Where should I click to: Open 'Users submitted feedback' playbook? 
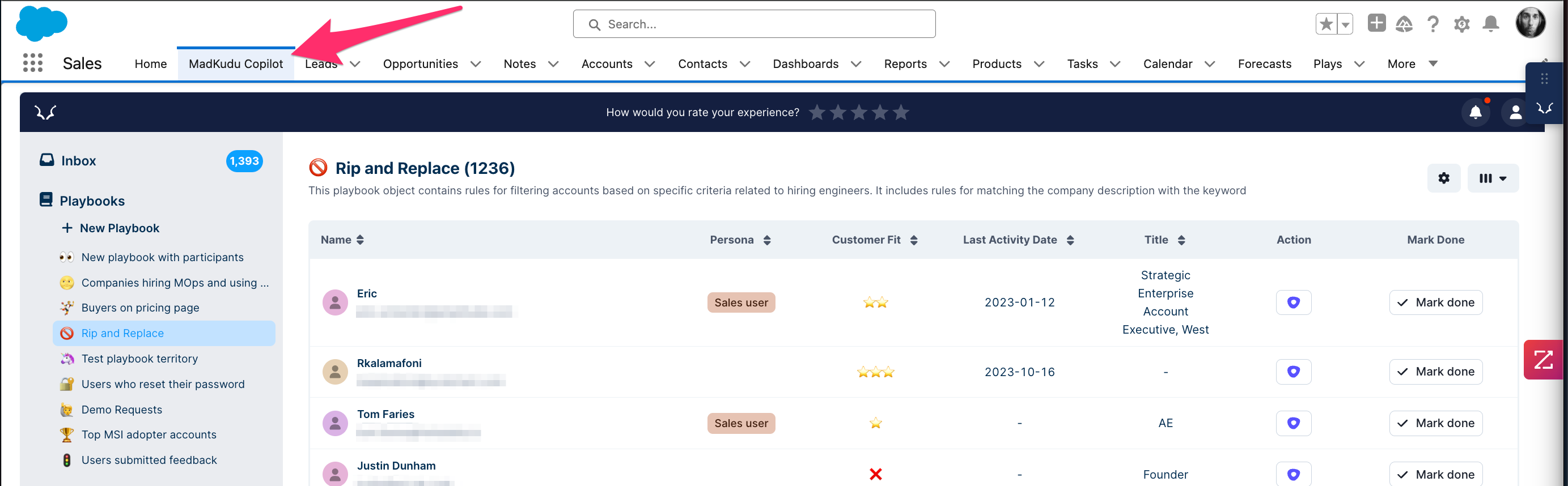149,461
